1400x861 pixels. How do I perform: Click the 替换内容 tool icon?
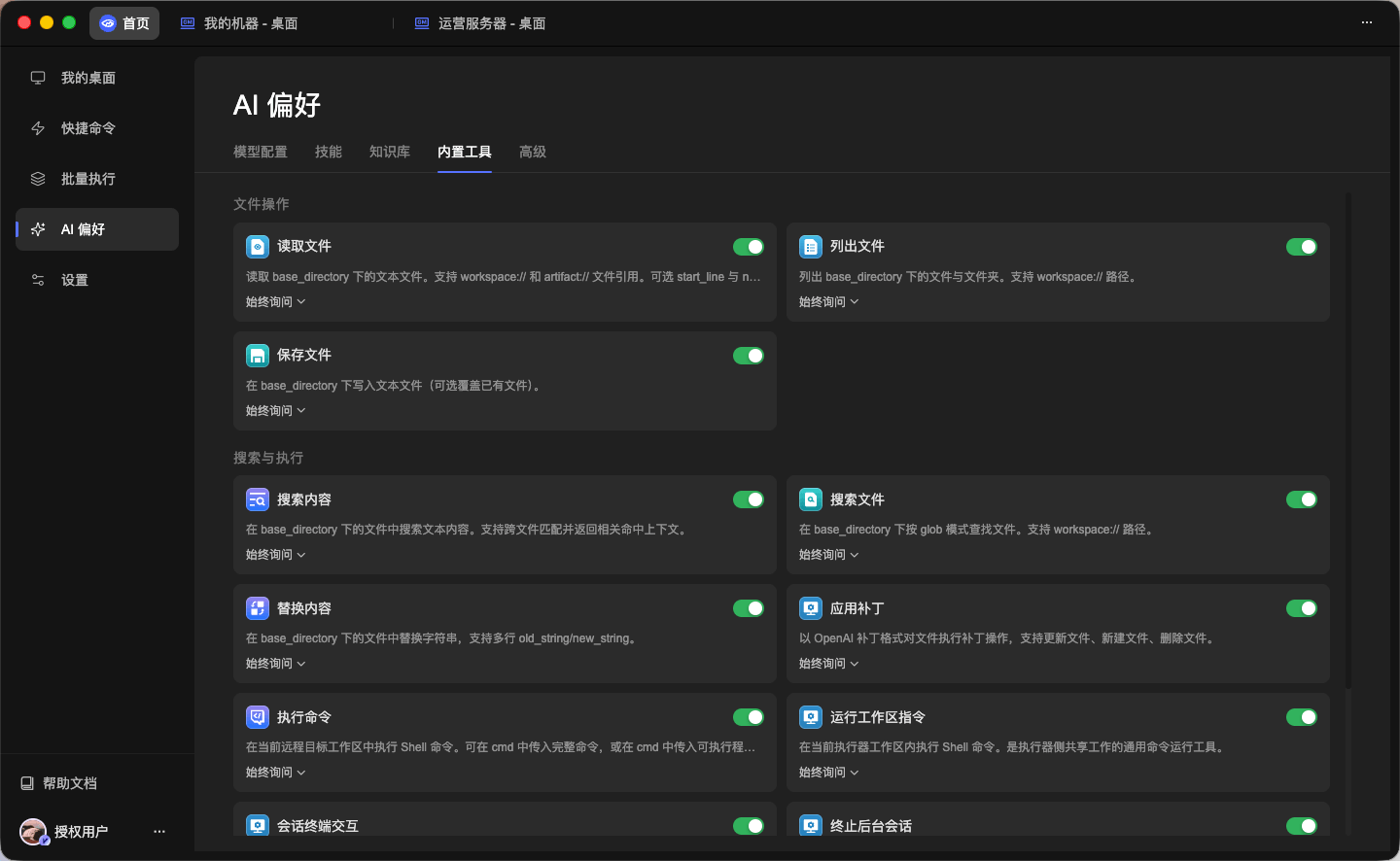click(x=258, y=608)
